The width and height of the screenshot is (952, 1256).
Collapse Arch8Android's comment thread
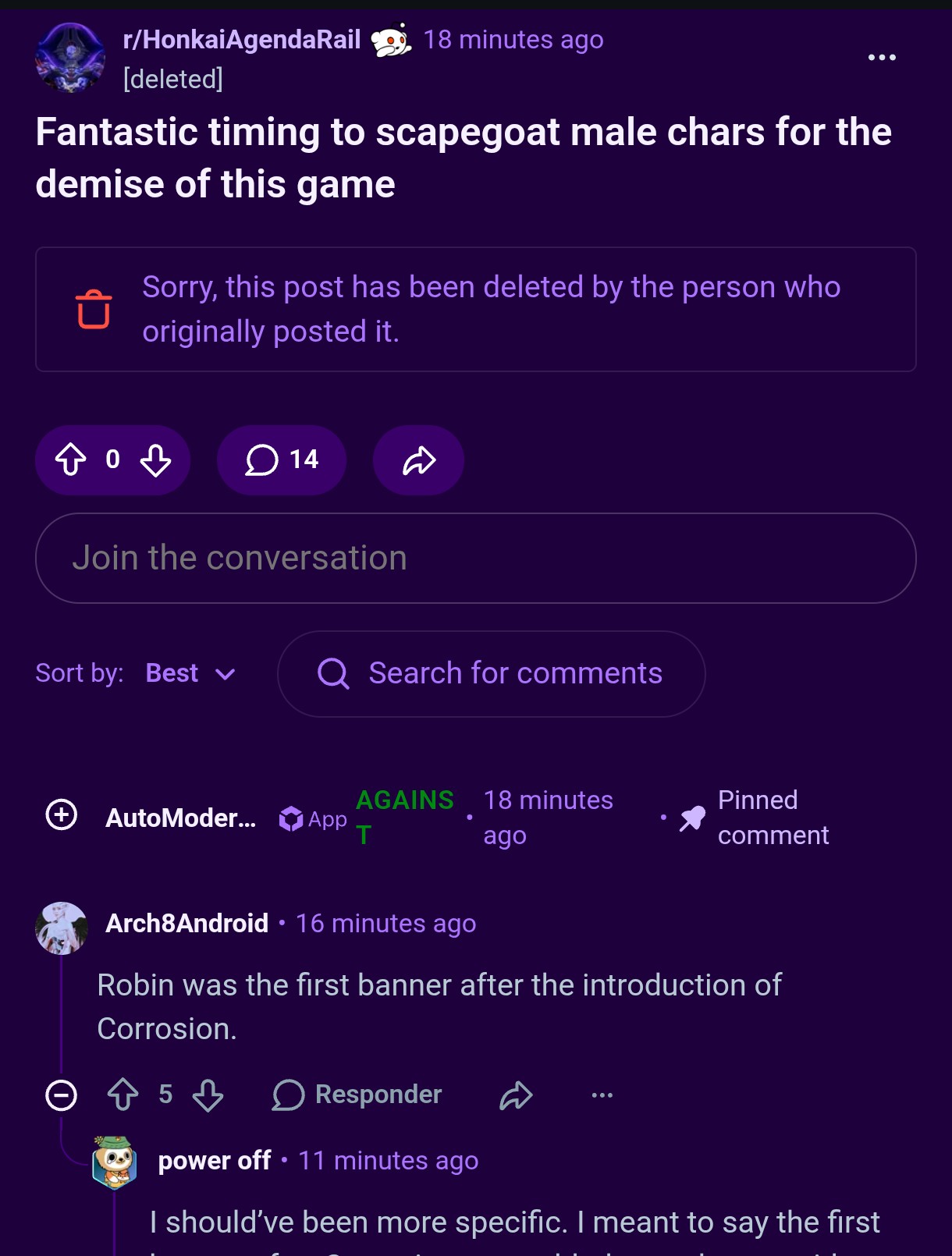(x=62, y=1095)
